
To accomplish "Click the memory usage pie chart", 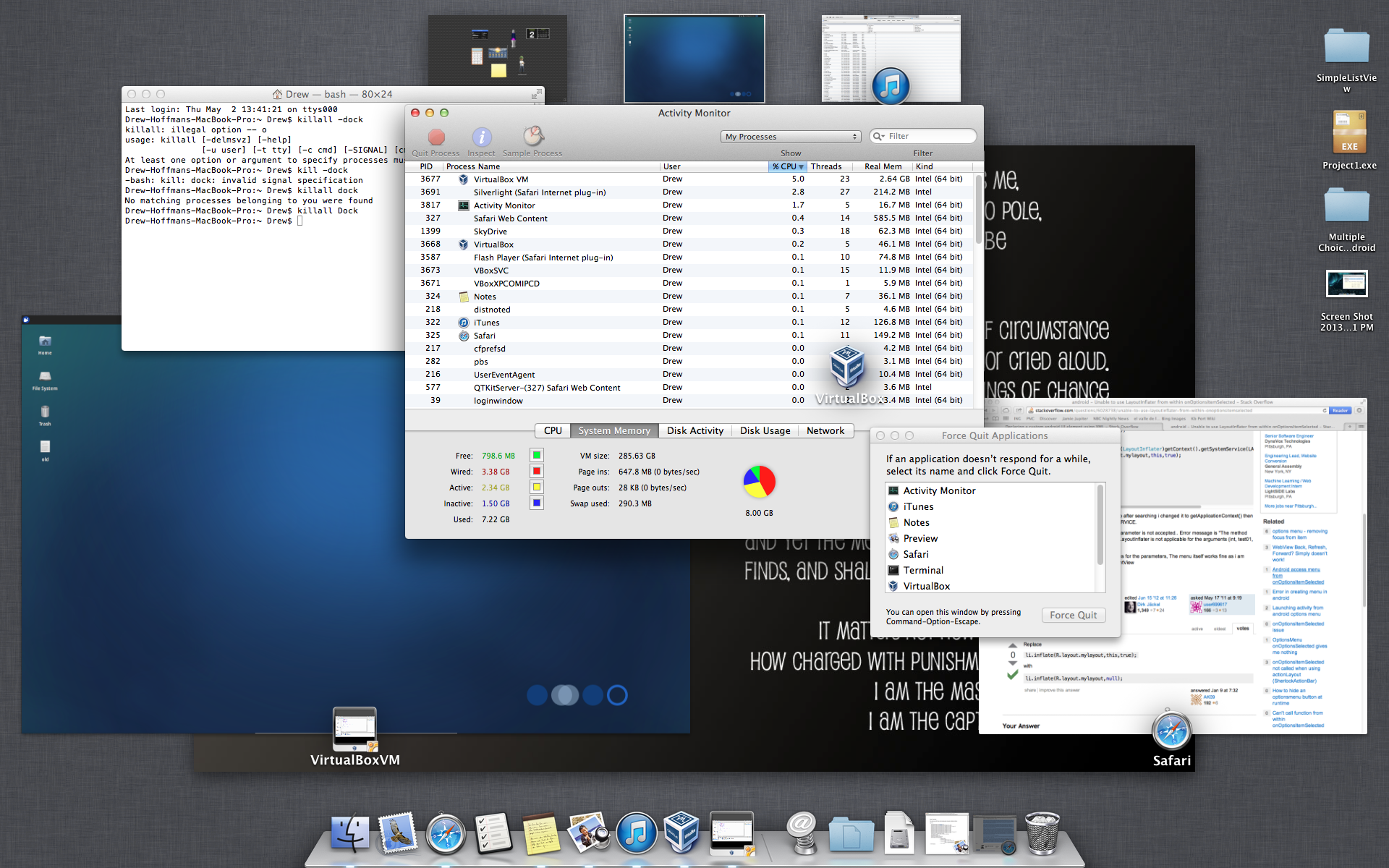I will 759,482.
